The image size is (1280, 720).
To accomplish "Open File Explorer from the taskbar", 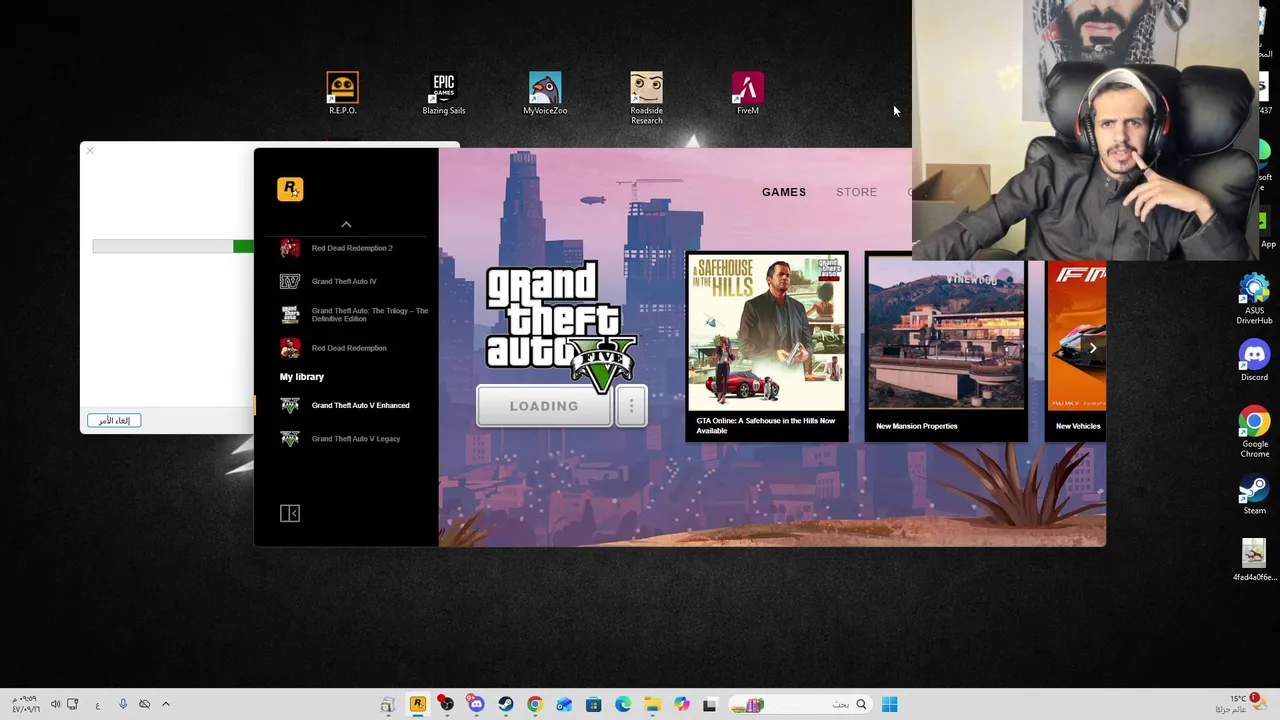I will 652,704.
